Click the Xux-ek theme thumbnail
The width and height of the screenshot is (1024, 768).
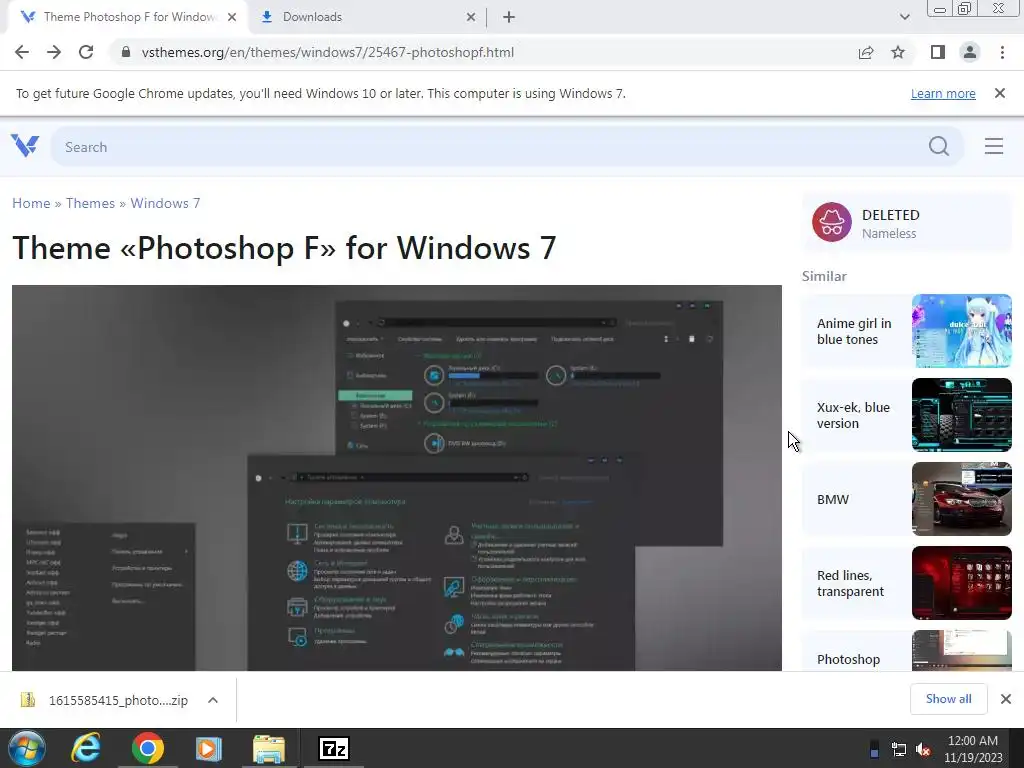[961, 415]
